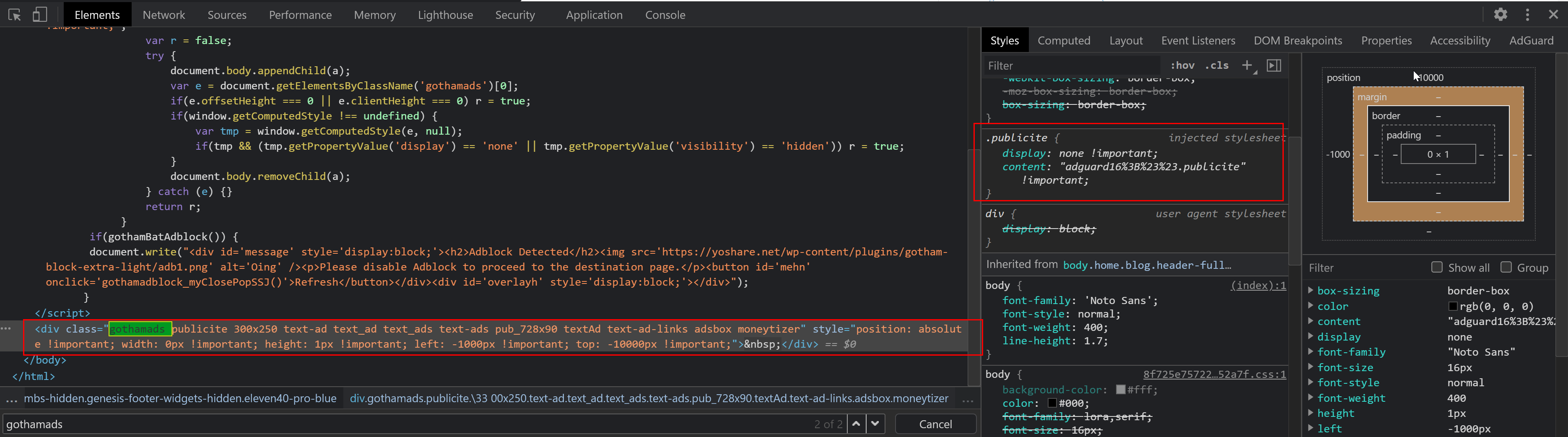This screenshot has height=437, width=1568.
Task: Expand the left computed property
Action: click(1311, 428)
